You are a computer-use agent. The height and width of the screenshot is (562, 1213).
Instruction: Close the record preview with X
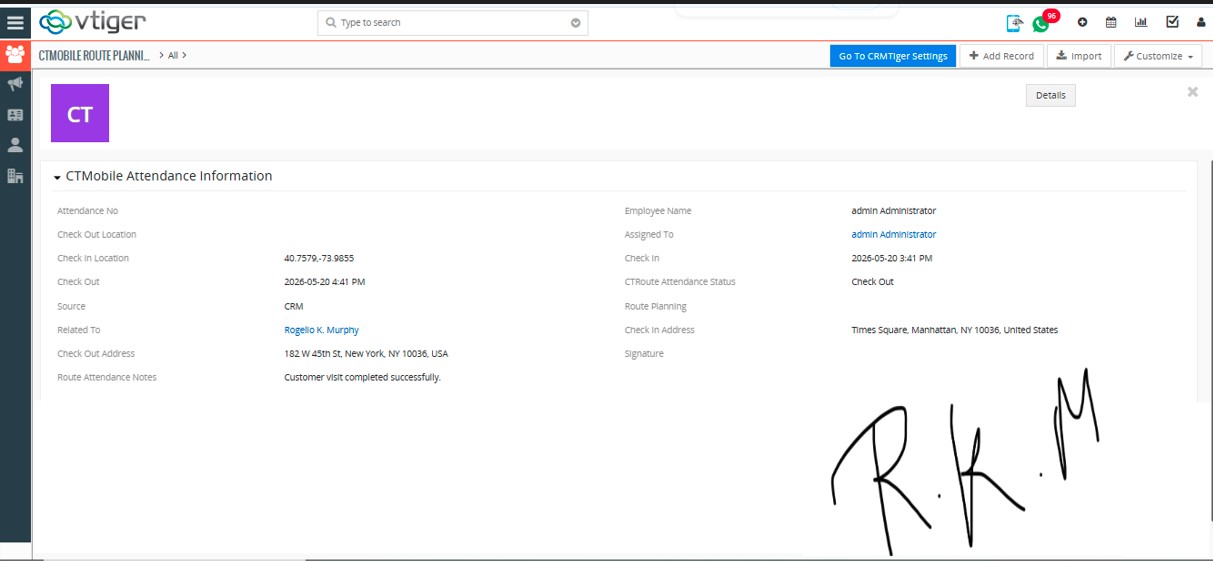click(x=1192, y=92)
